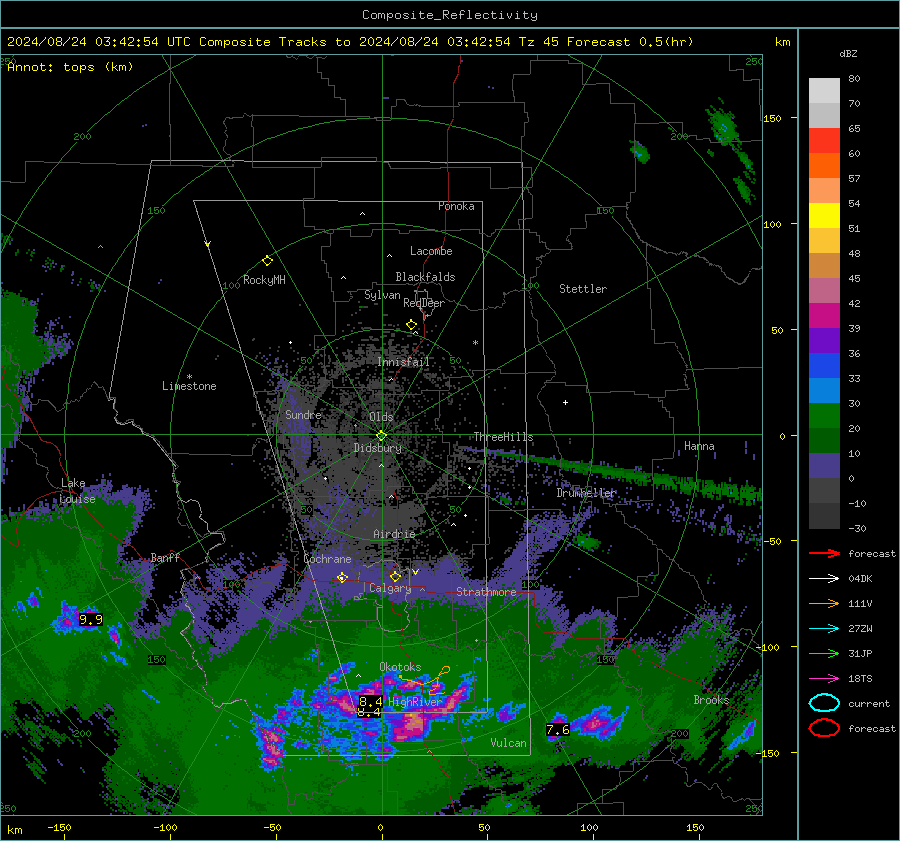Image resolution: width=900 pixels, height=841 pixels.
Task: Click the Composite Tracks timestamp header text
Action: tap(350, 42)
